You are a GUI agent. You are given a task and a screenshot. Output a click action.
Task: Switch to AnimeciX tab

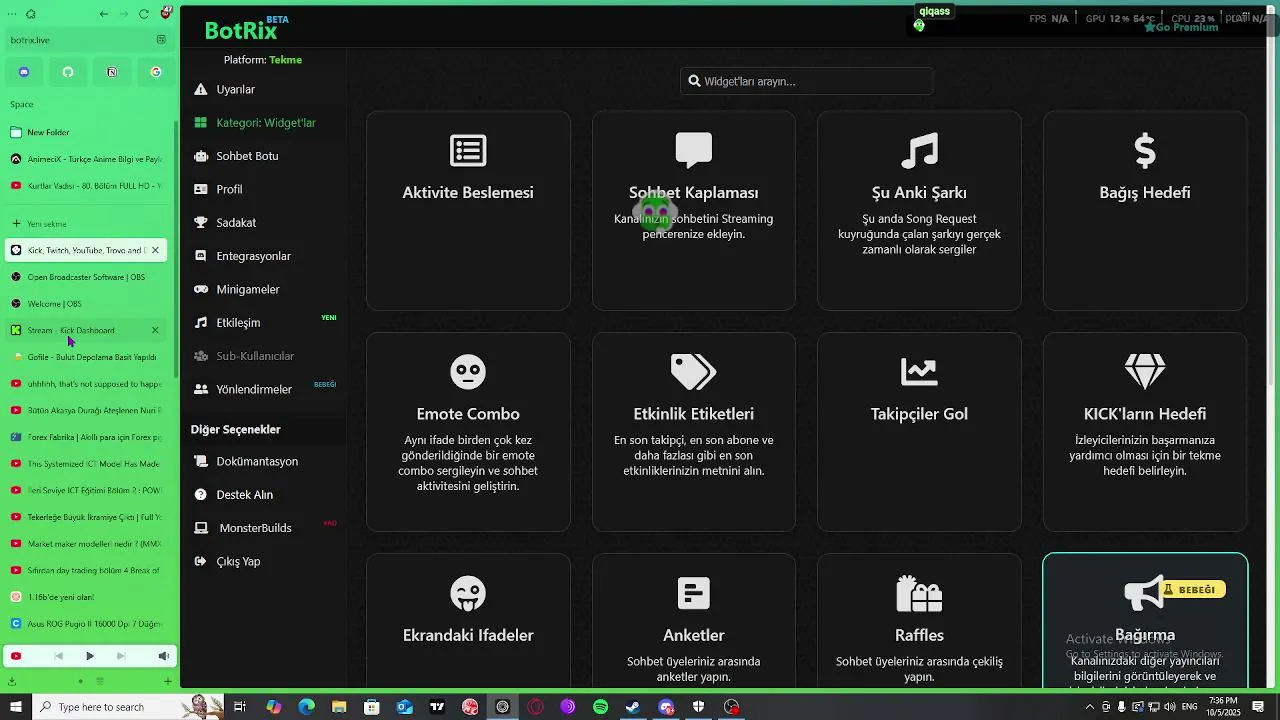coord(86,159)
